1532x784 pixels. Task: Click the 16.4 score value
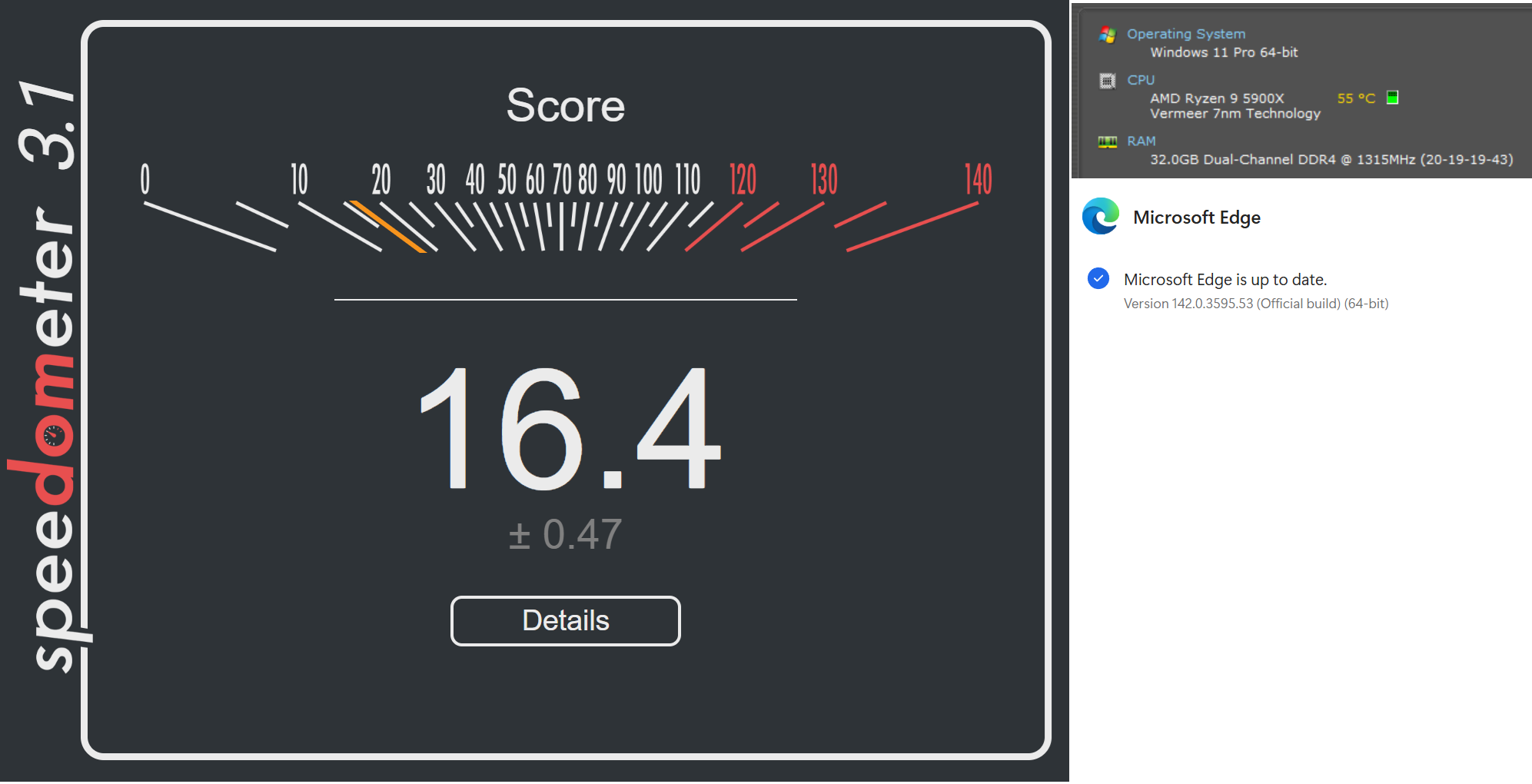(x=570, y=428)
